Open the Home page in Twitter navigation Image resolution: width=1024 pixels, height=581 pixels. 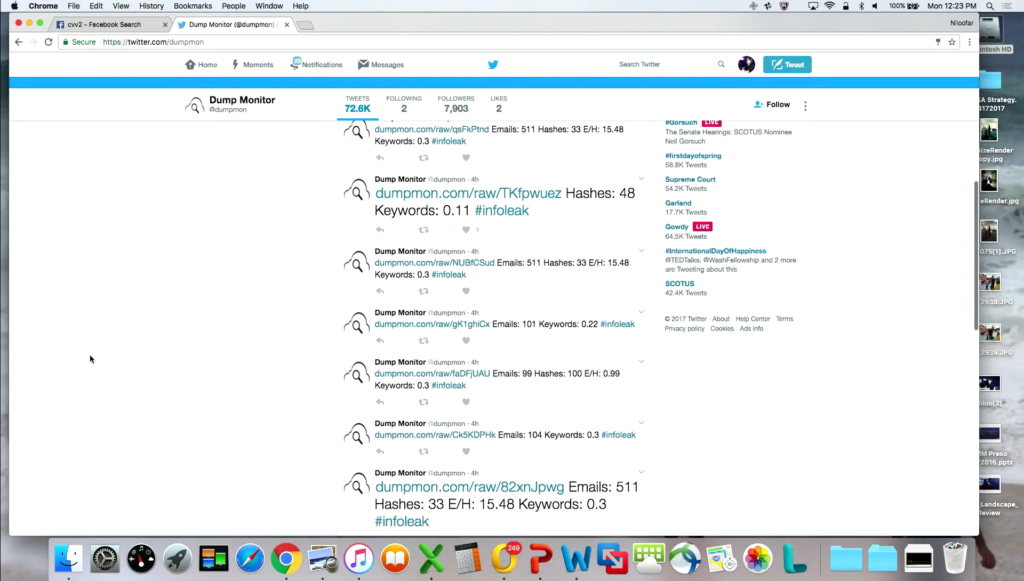click(x=201, y=65)
